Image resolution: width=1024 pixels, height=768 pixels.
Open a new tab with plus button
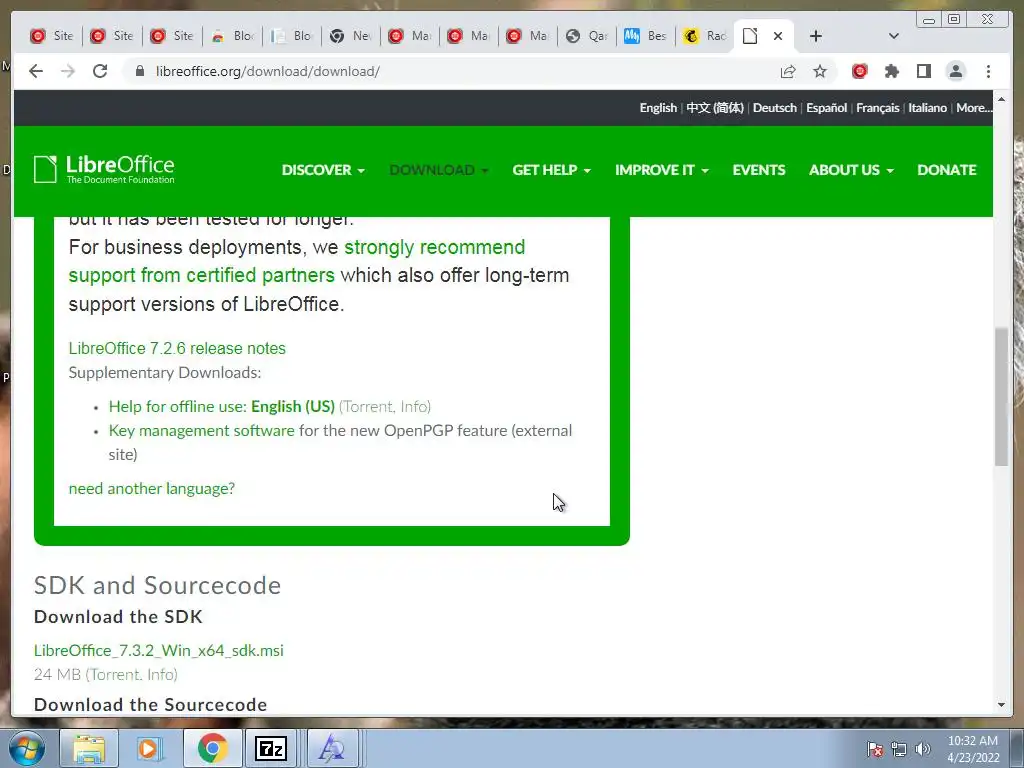click(816, 36)
